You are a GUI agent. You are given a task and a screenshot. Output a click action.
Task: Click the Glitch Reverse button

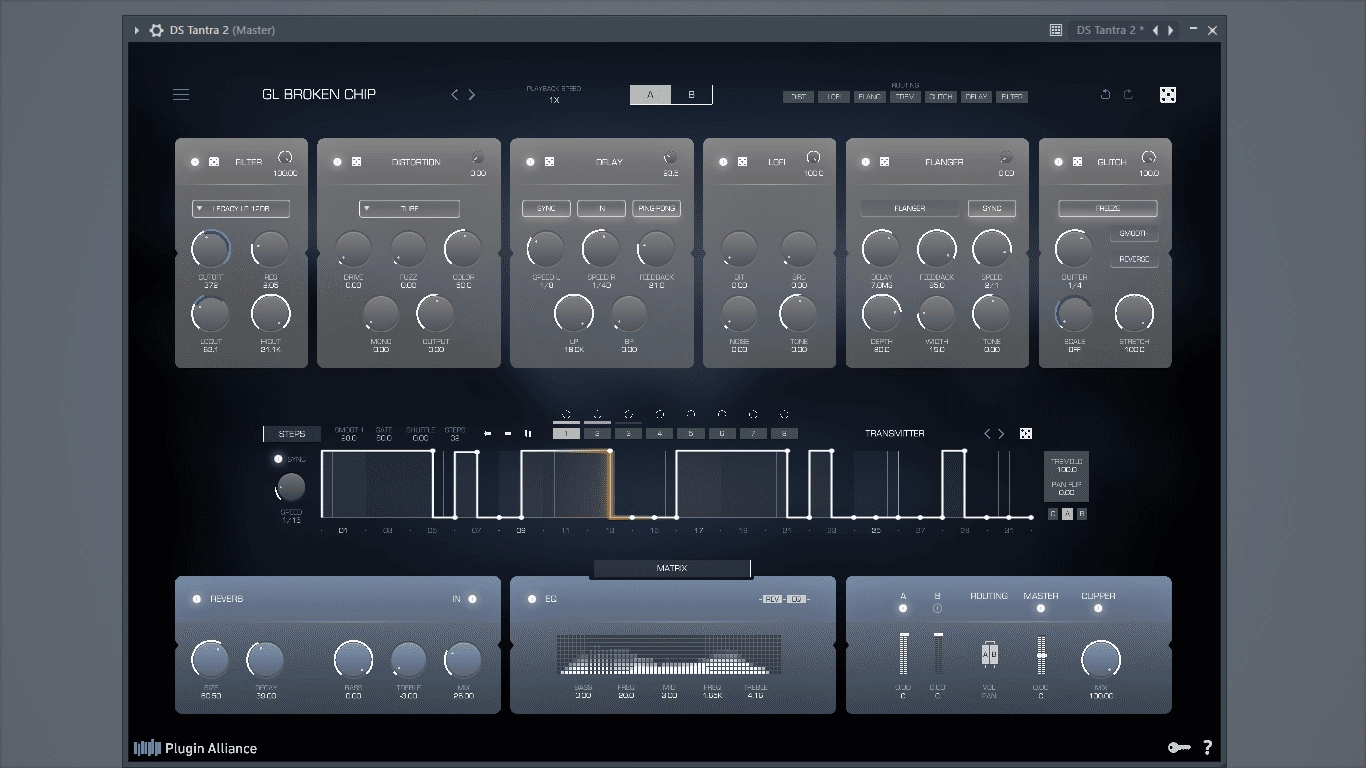1134,260
